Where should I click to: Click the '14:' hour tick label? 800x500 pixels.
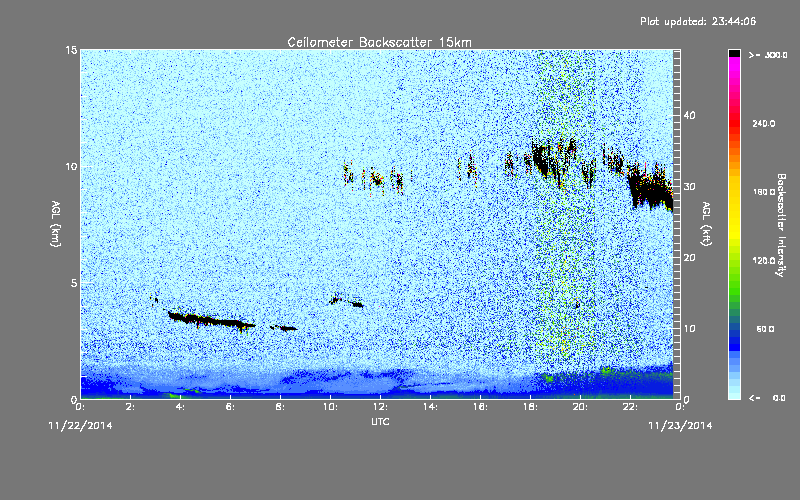pos(430,407)
